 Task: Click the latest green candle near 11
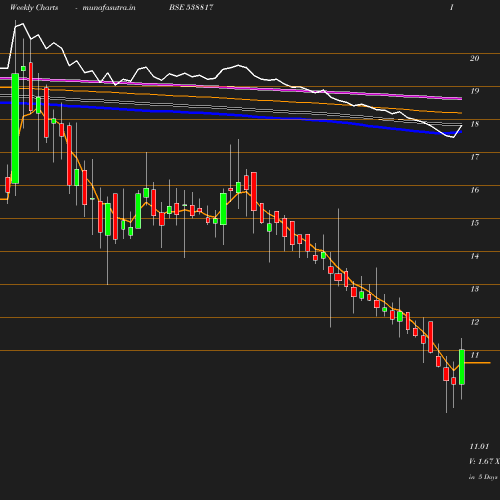[x=462, y=367]
